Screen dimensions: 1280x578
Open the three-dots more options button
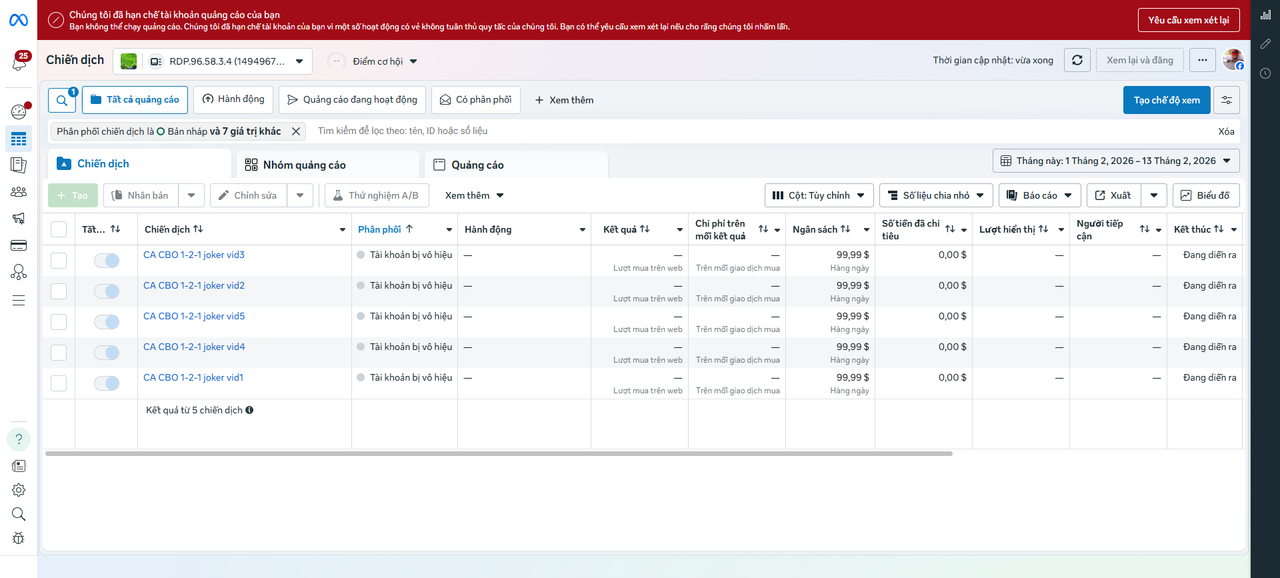[1203, 60]
